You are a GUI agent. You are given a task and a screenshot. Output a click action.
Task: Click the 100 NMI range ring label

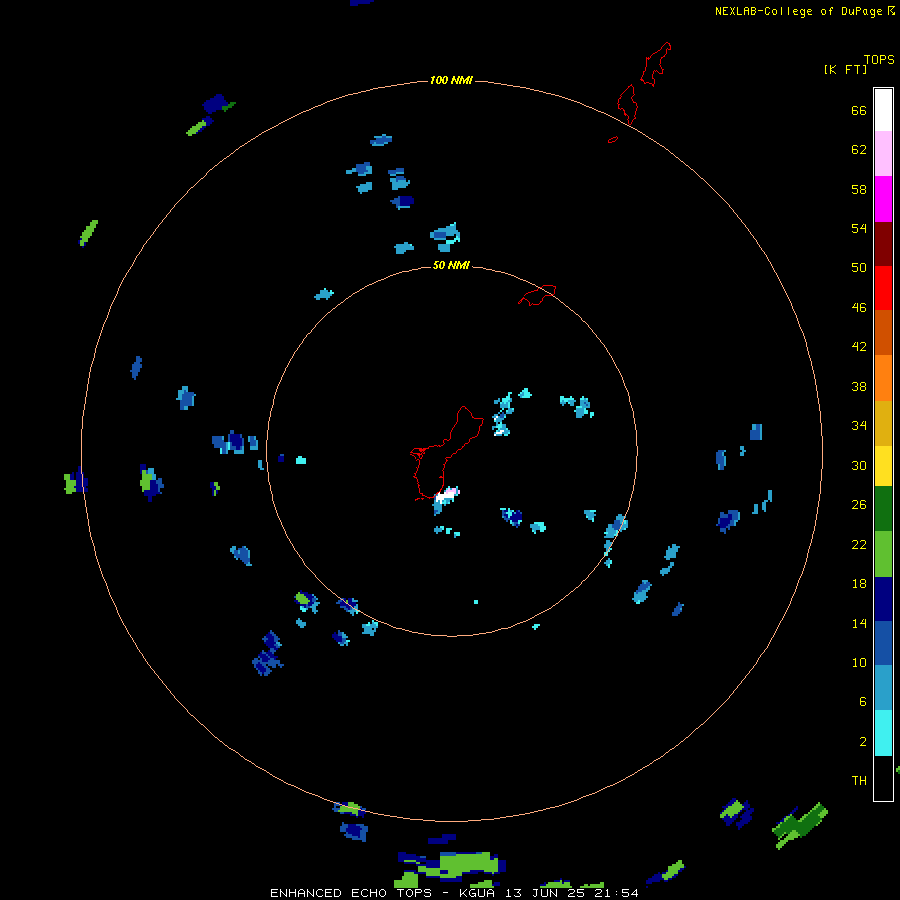451,80
